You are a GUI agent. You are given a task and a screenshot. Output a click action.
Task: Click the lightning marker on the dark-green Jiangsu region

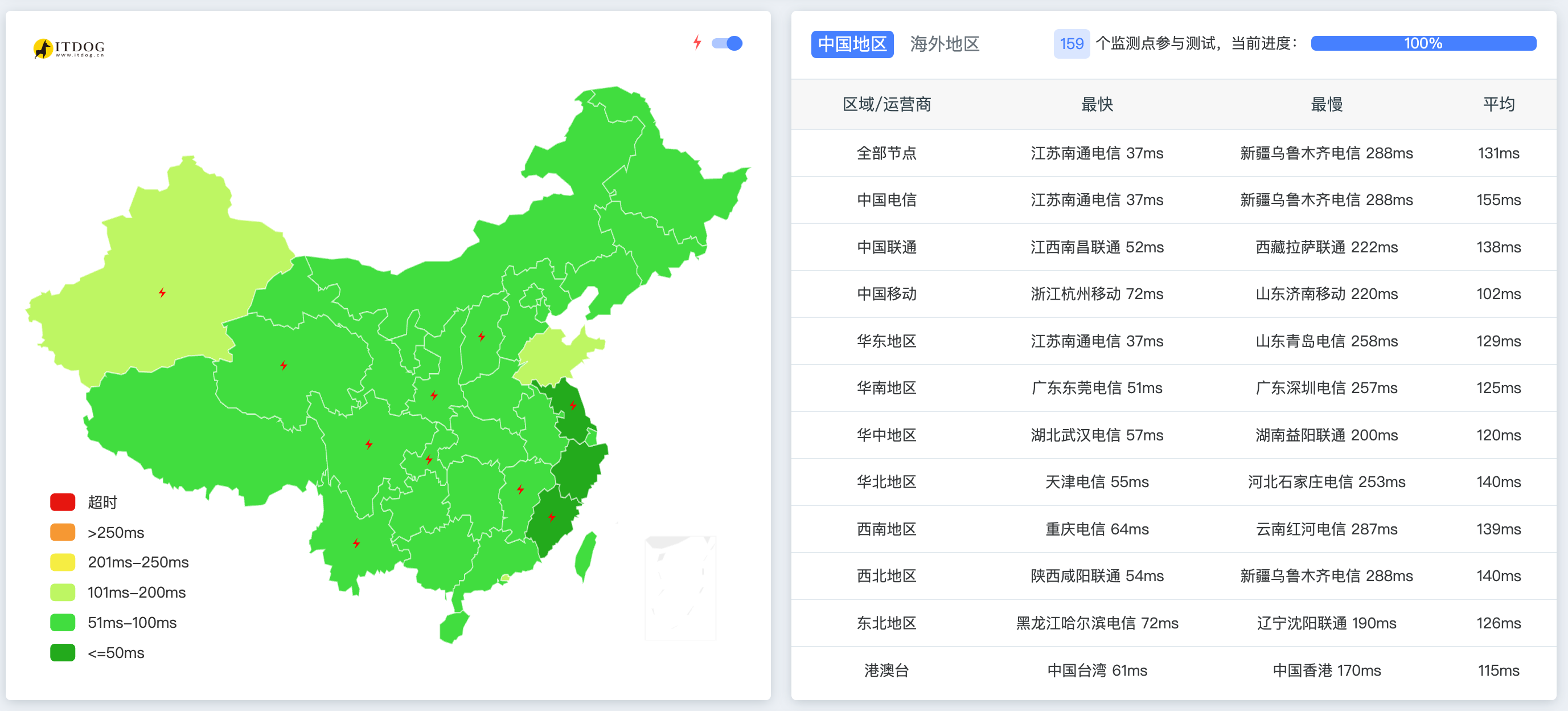tap(573, 404)
